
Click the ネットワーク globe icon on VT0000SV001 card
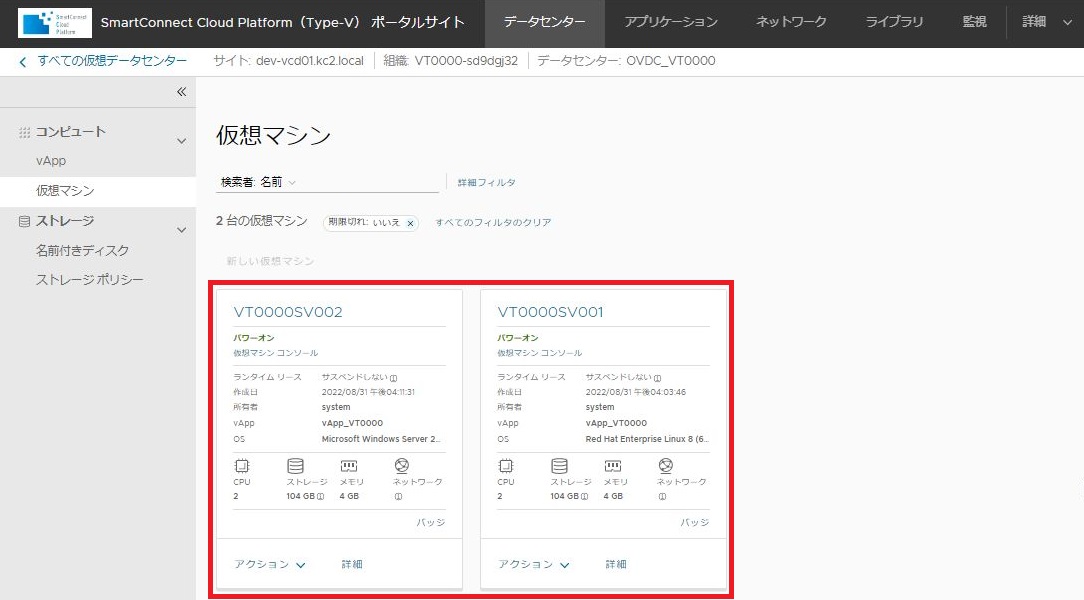tap(666, 465)
